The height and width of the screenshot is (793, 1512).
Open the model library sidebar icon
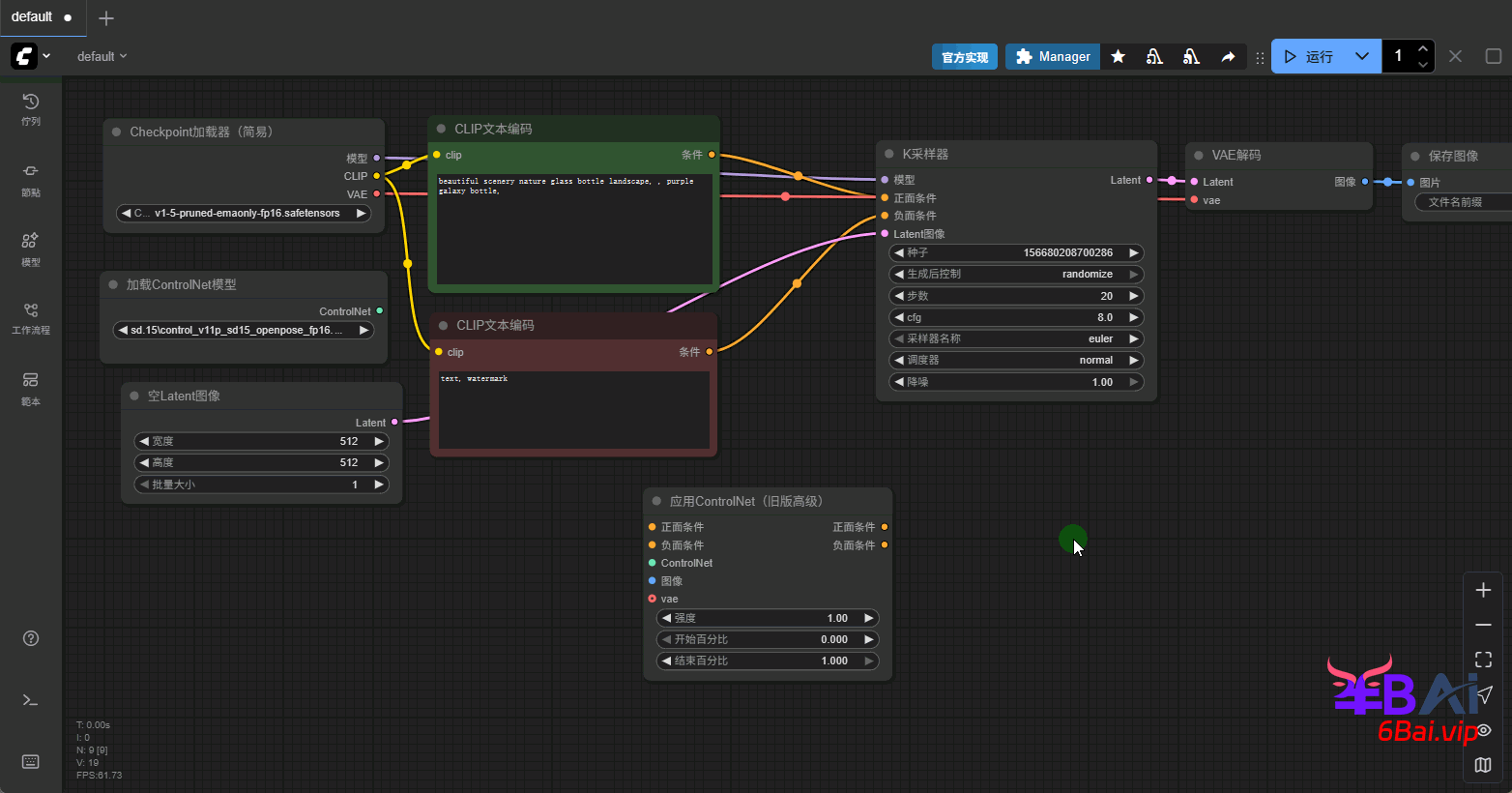pos(31,248)
